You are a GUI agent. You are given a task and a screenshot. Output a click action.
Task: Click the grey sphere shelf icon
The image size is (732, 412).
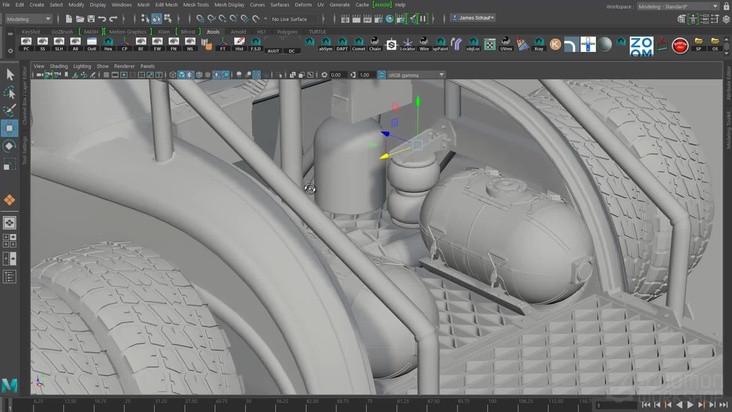tap(605, 44)
